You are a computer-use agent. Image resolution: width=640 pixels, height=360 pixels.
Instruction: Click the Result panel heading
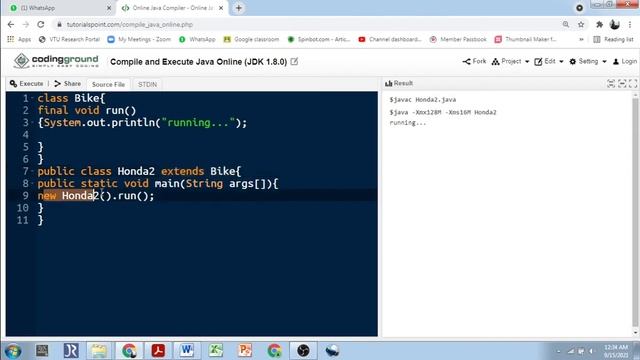399,83
